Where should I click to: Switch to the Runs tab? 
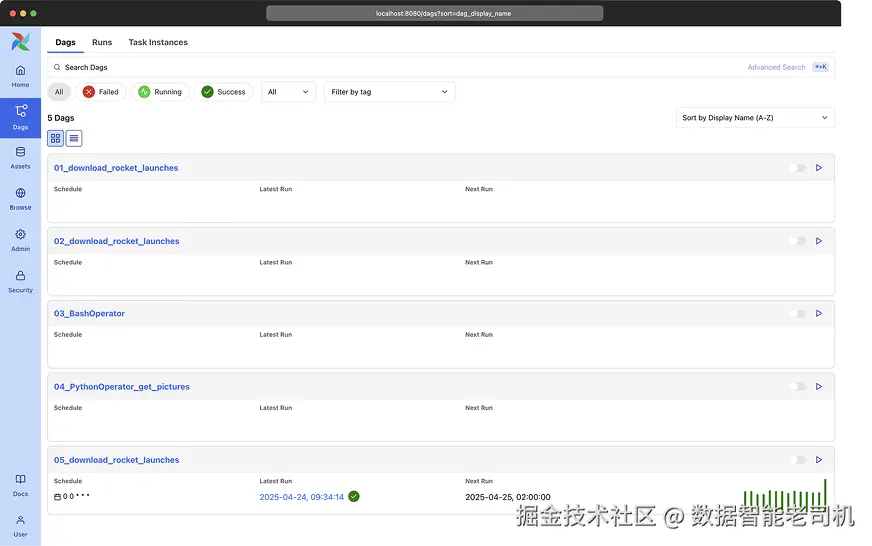pos(102,42)
